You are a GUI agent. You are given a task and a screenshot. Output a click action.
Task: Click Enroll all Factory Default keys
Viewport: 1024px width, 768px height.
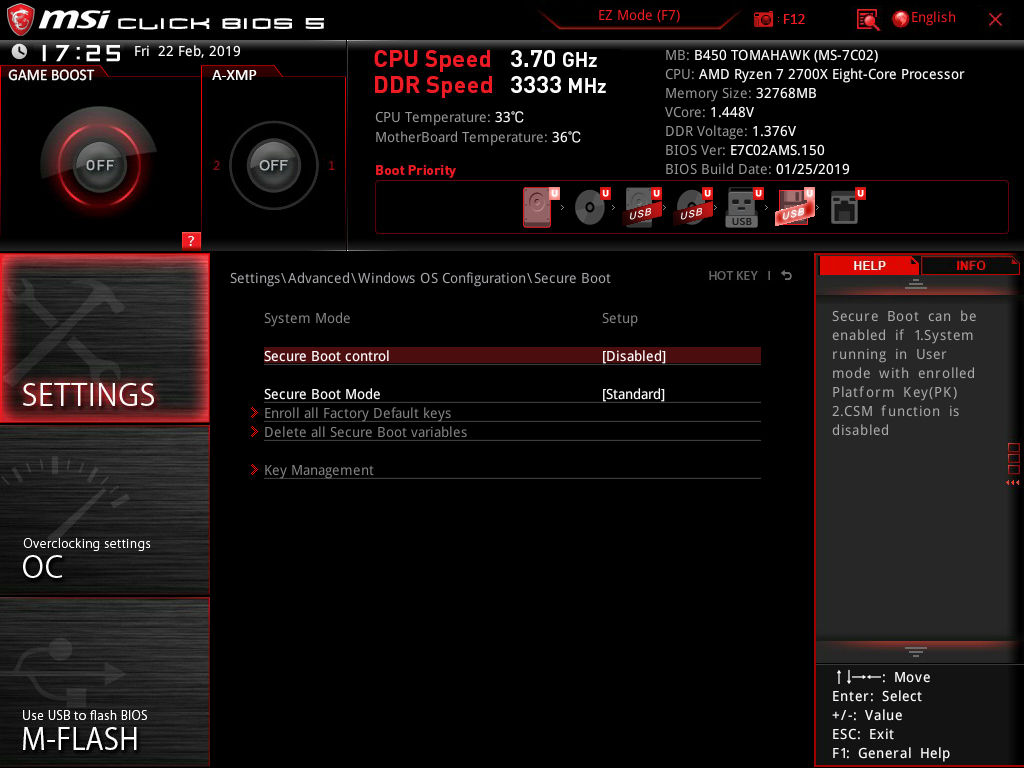(357, 413)
